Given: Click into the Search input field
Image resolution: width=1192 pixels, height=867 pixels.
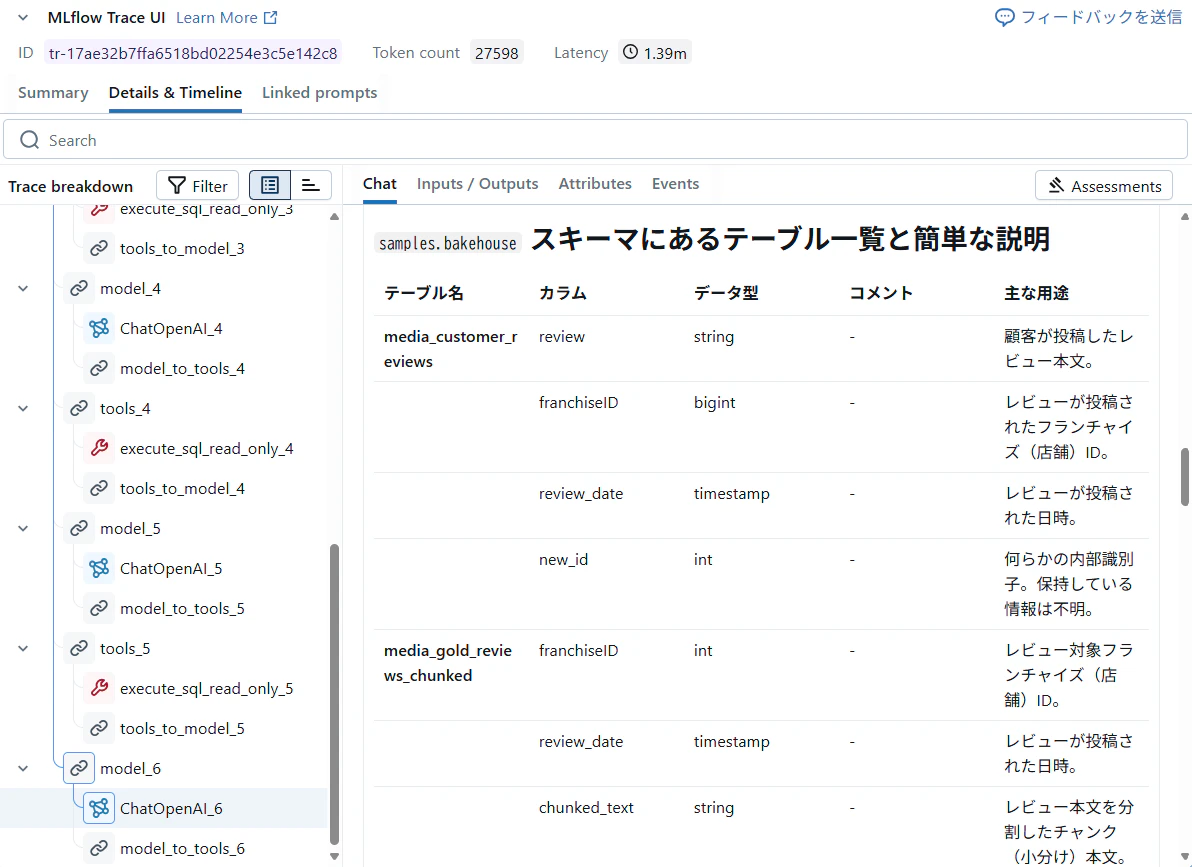Looking at the screenshot, I should 596,140.
